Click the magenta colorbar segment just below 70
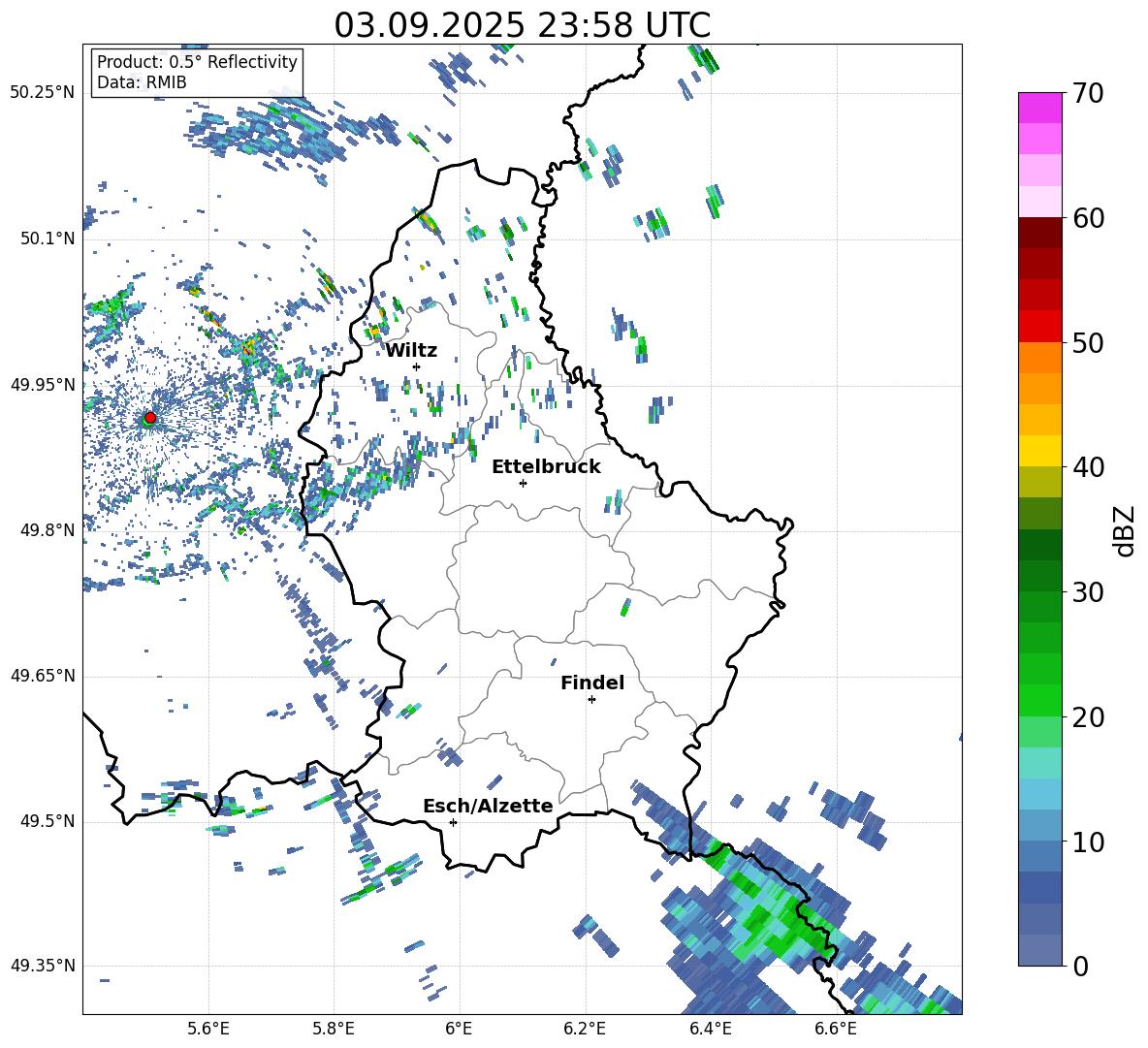Screen dimensions: 1148x1048 1039,108
